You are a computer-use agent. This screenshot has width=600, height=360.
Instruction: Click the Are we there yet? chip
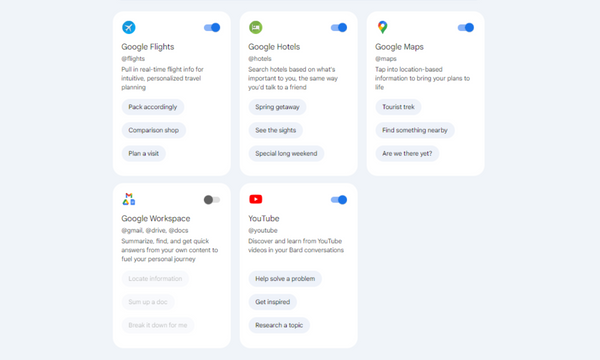point(407,153)
